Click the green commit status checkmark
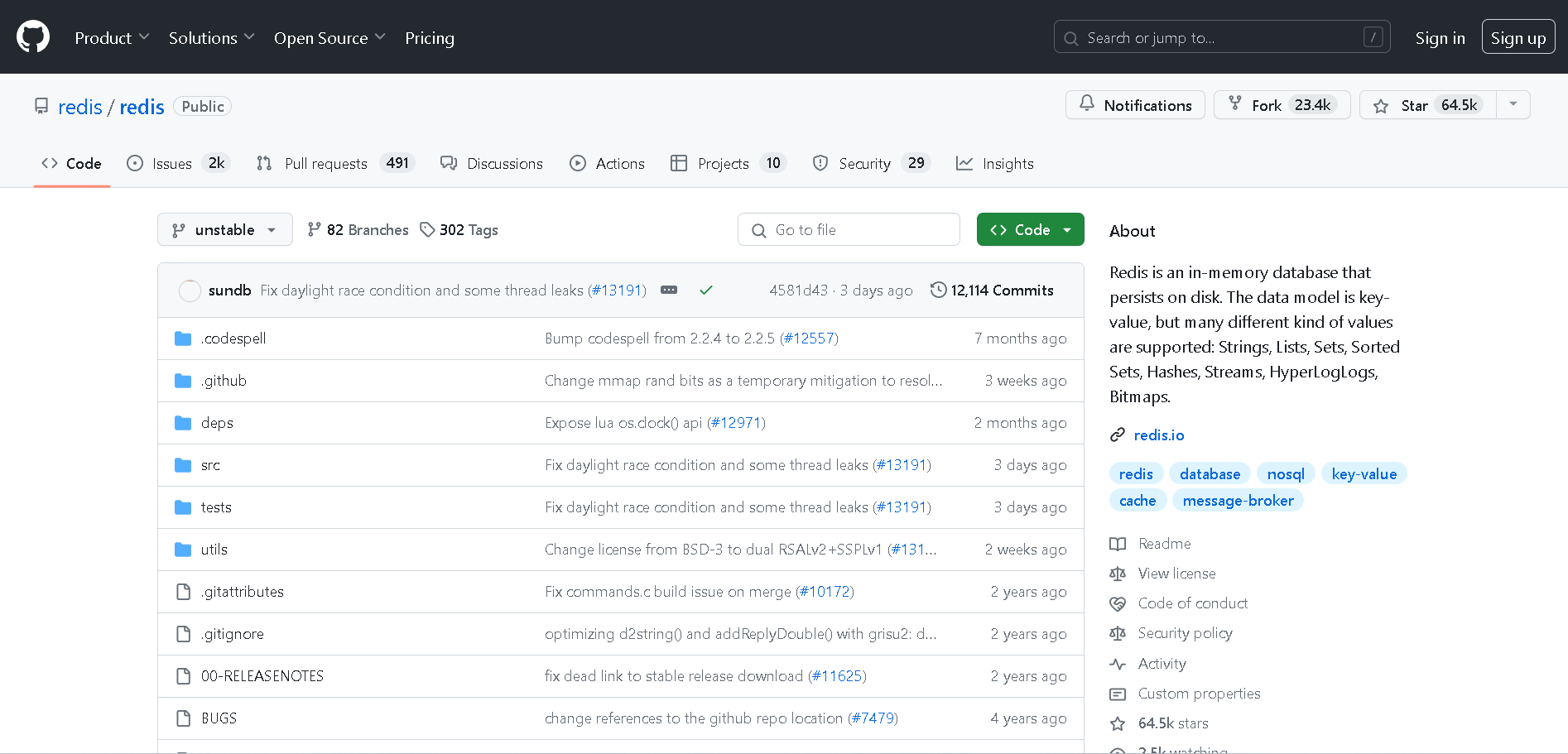Viewport: 1568px width, 754px height. click(x=706, y=290)
